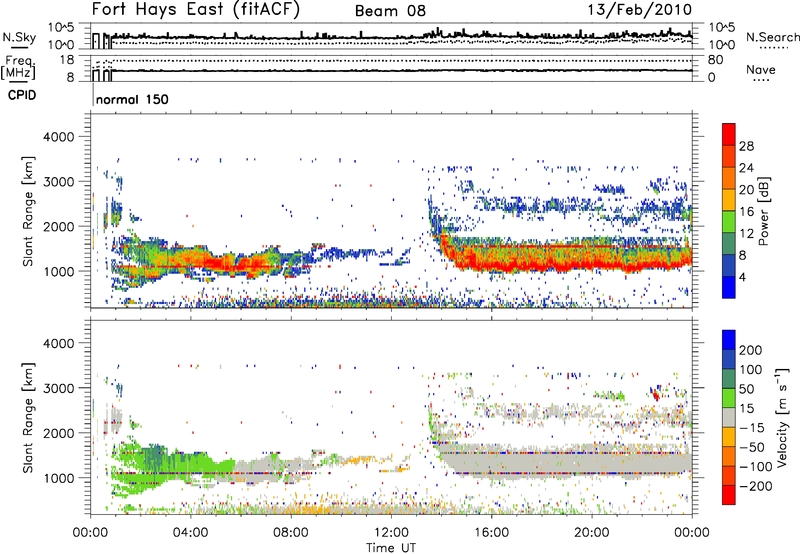
Task: Click the 'Freq. [MHz]' axis label
Action: click(x=18, y=68)
